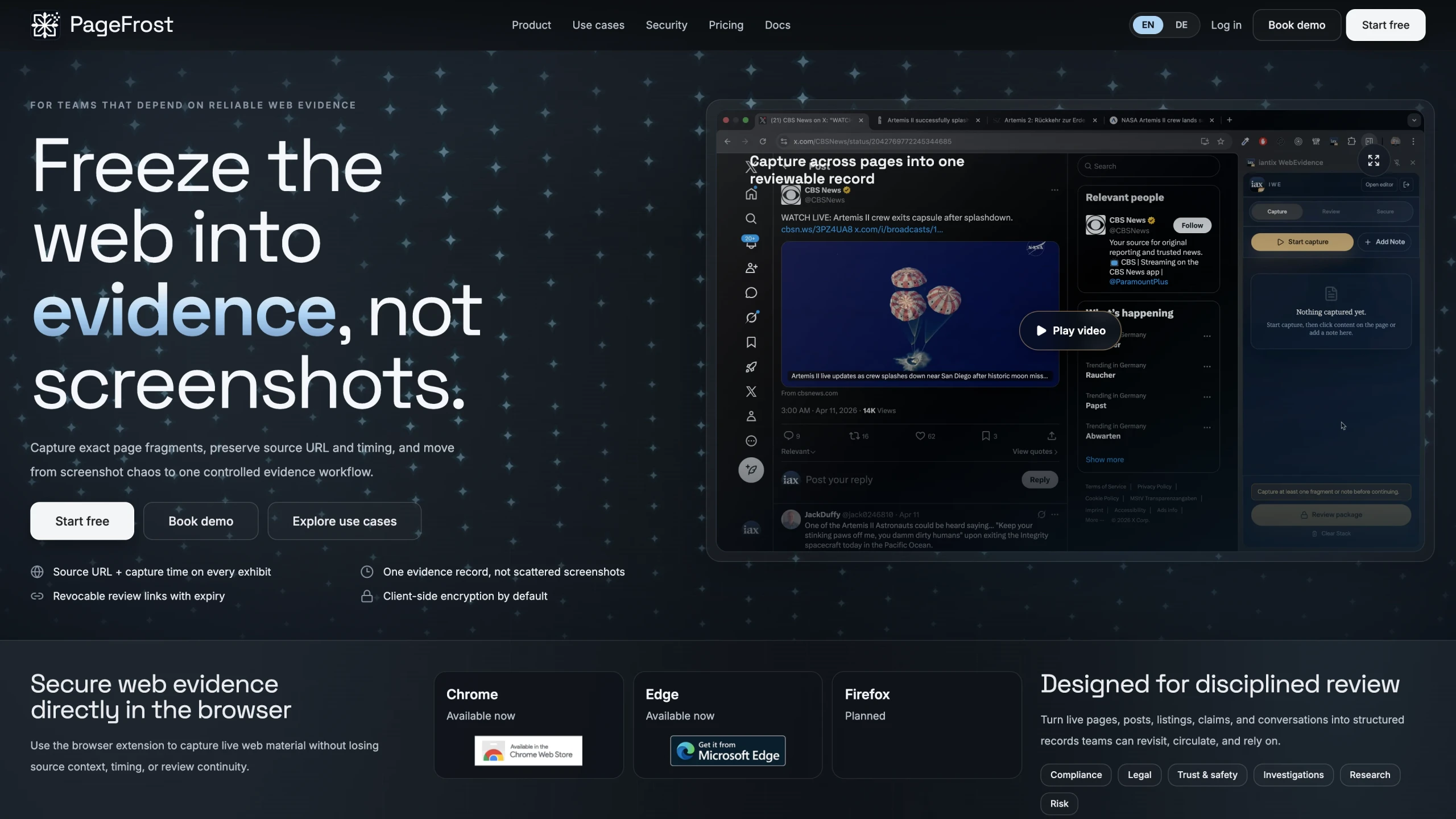Click Book demo in the header
The width and height of the screenshot is (1456, 819).
[1297, 25]
